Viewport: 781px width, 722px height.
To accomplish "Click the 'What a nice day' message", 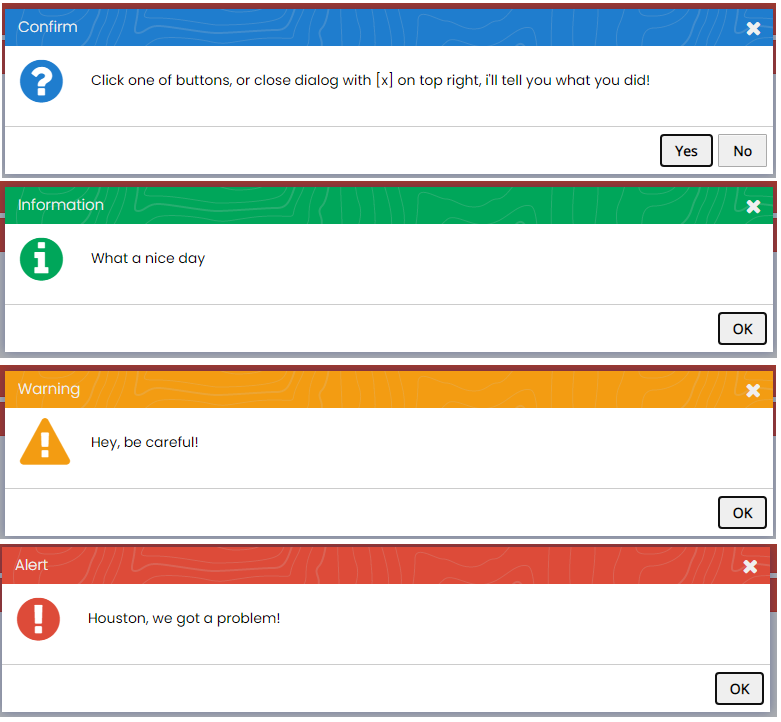I will tap(148, 258).
